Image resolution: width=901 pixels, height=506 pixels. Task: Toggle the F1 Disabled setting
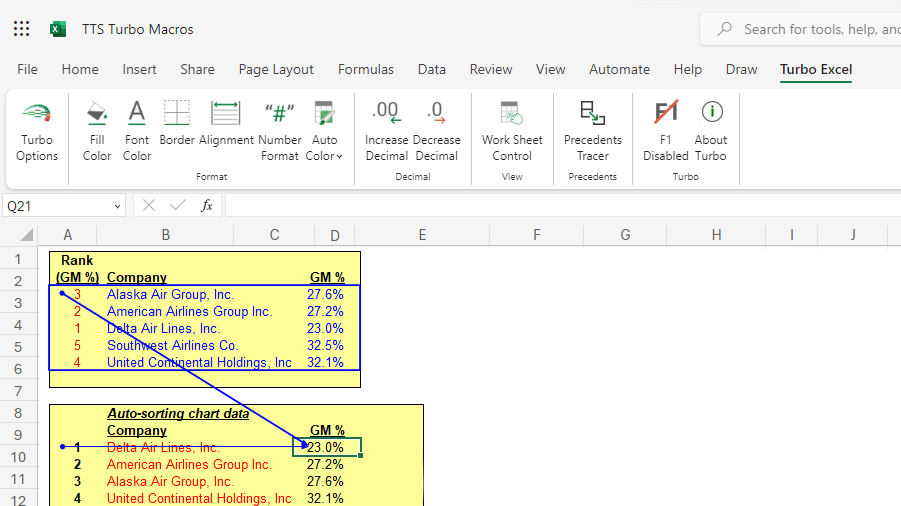click(665, 131)
